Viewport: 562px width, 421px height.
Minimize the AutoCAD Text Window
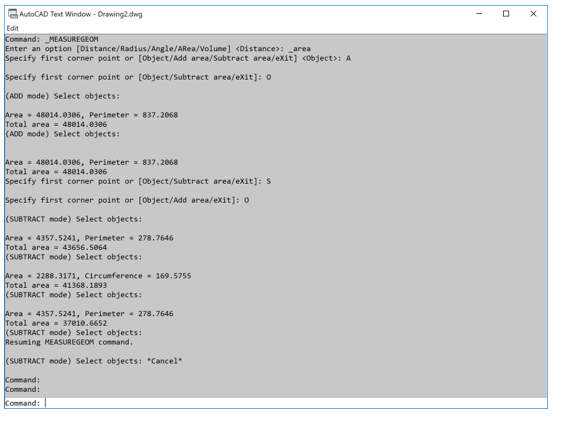479,14
